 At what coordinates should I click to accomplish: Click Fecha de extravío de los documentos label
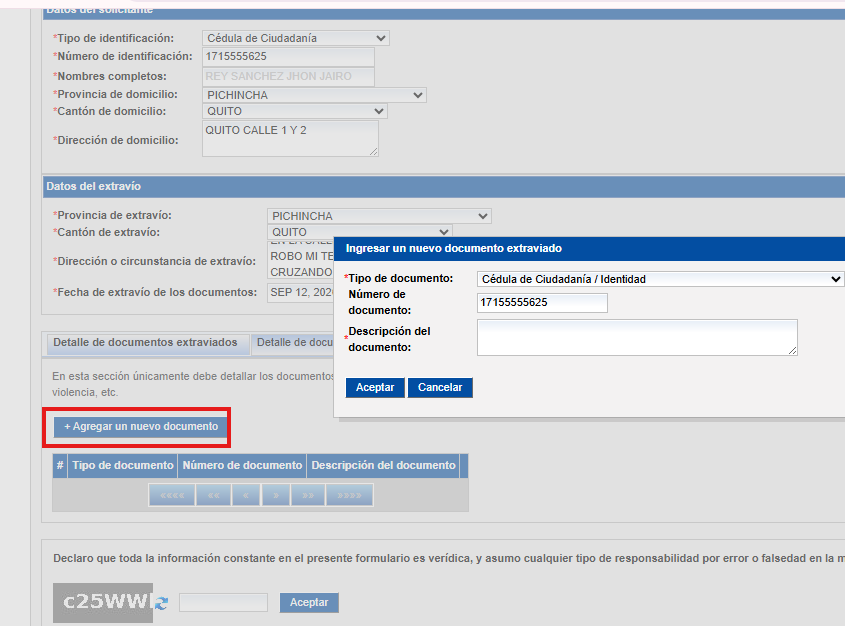[155, 293]
